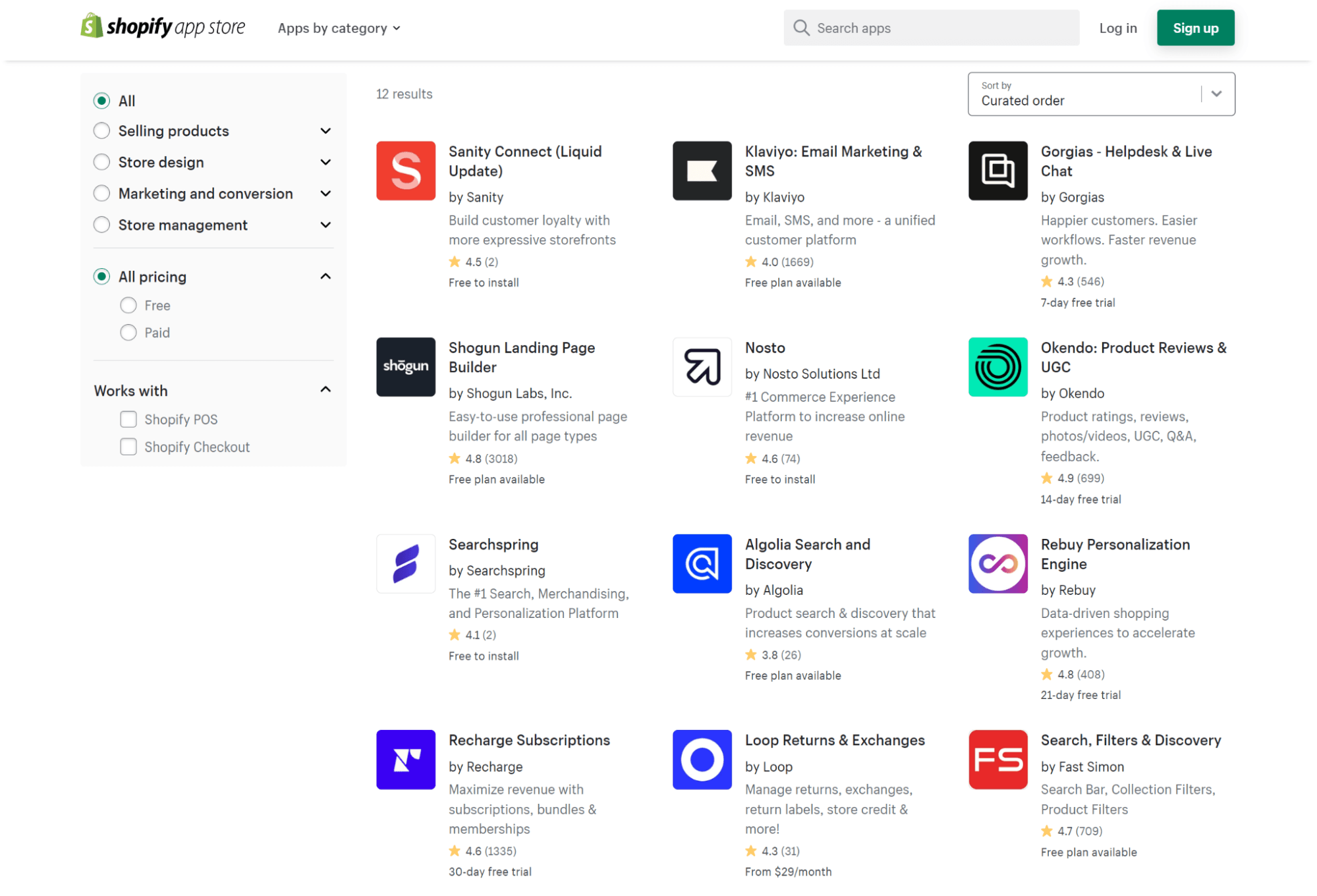Open the Rebuy app icon

pos(997,563)
